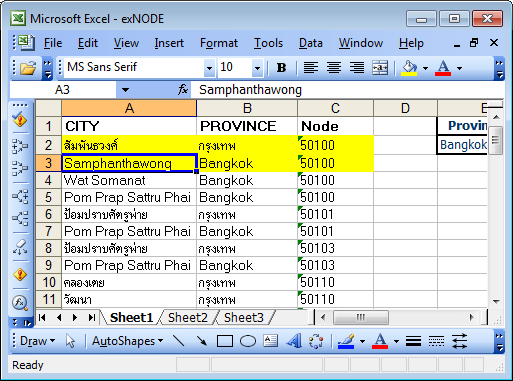Image resolution: width=513 pixels, height=381 pixels.
Task: Select the Line drawing tool
Action: coord(179,341)
